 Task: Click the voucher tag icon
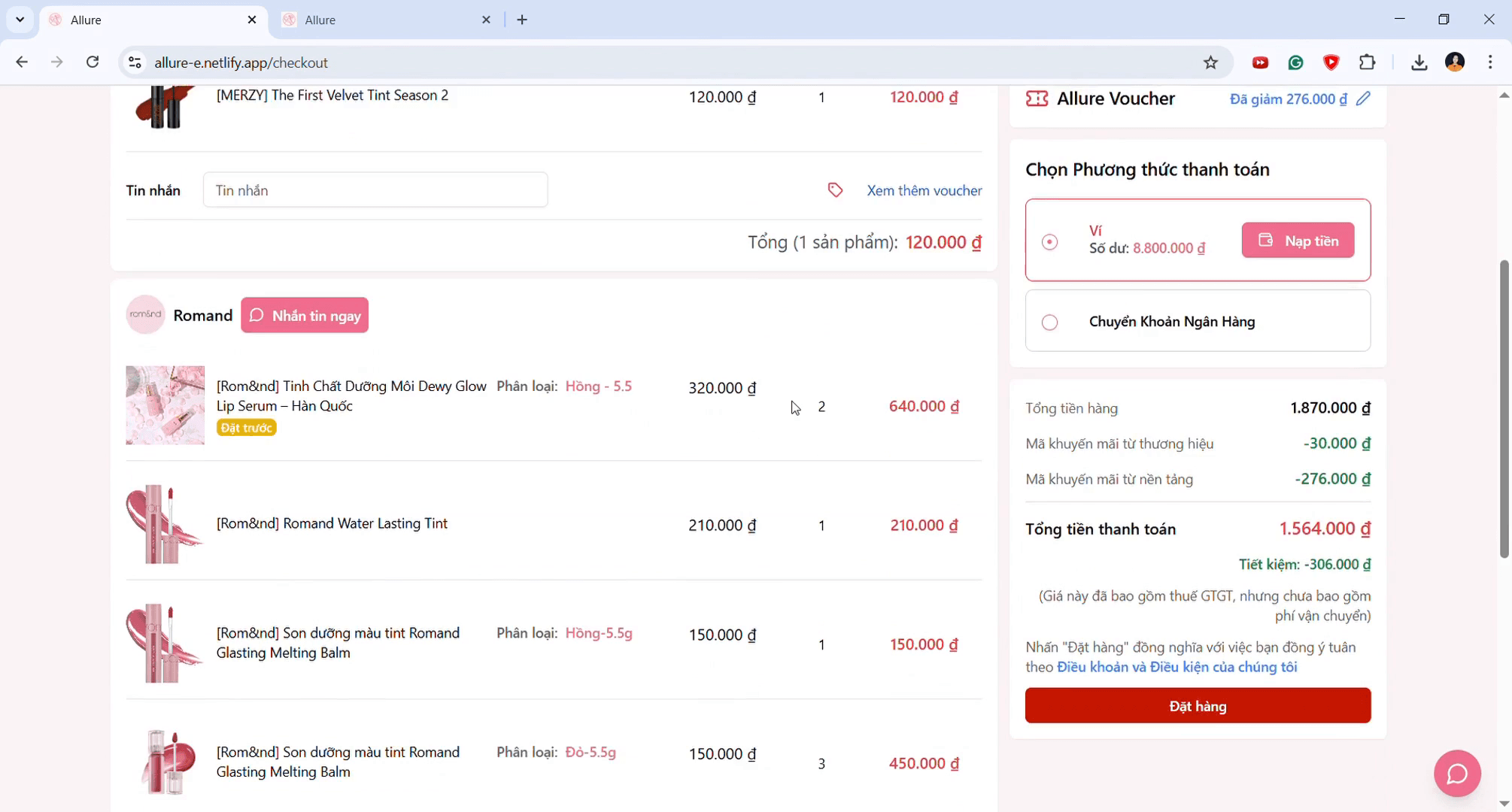click(x=835, y=190)
